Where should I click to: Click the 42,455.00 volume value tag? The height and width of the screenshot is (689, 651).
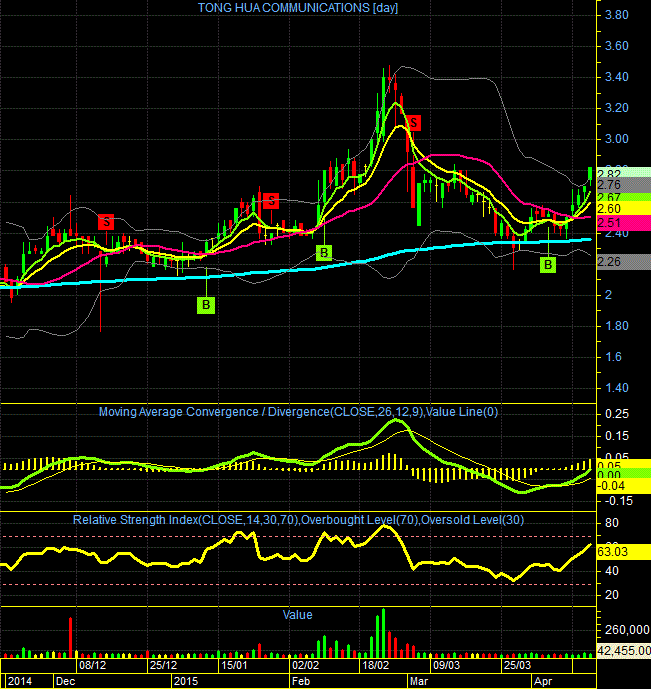(623, 651)
